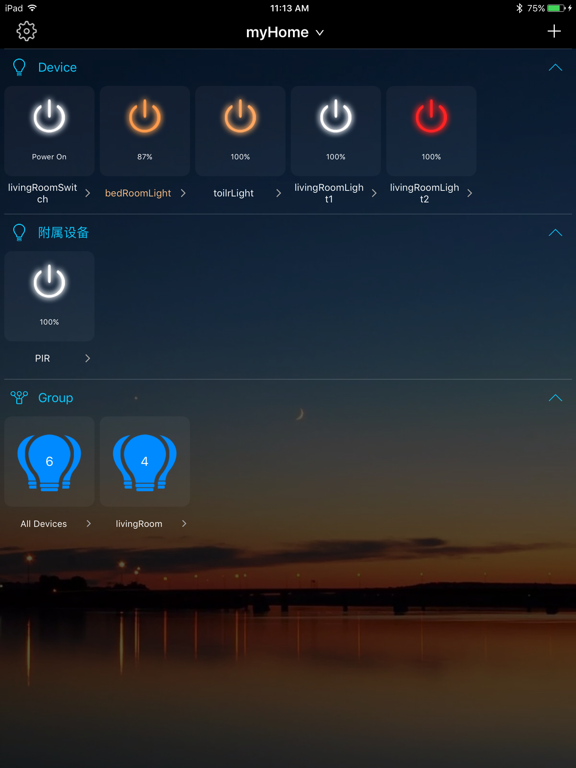
Task: Select the 附属设备 section heading
Action: coord(63,233)
